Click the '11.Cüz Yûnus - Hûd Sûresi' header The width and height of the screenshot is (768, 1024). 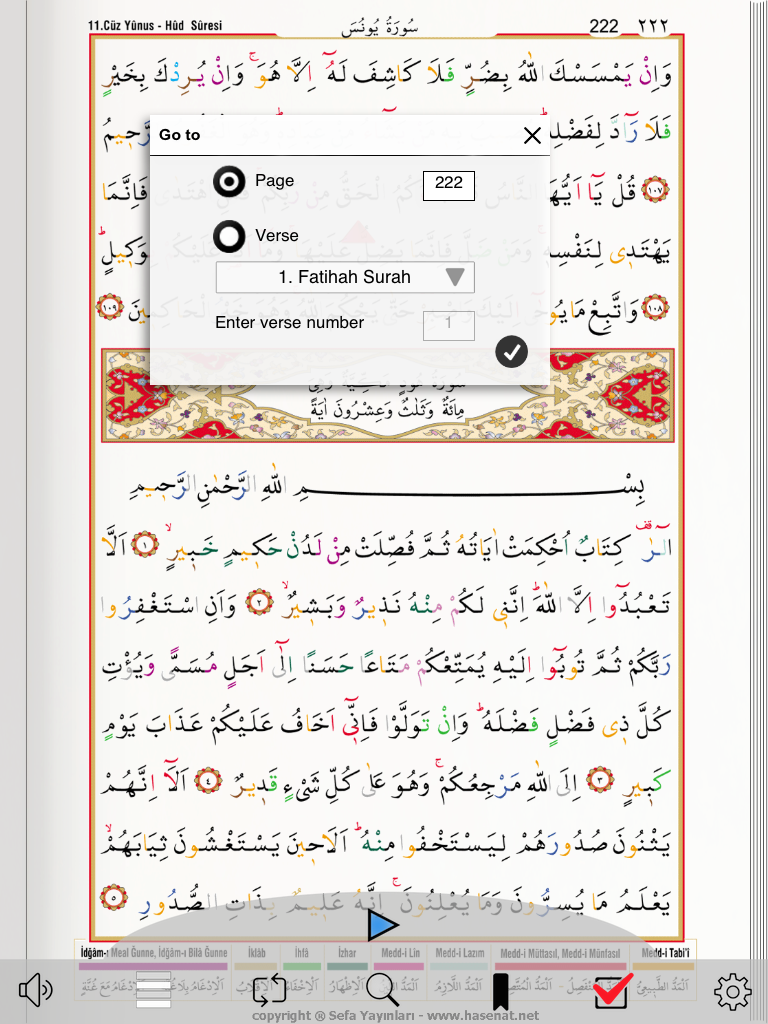tap(155, 25)
